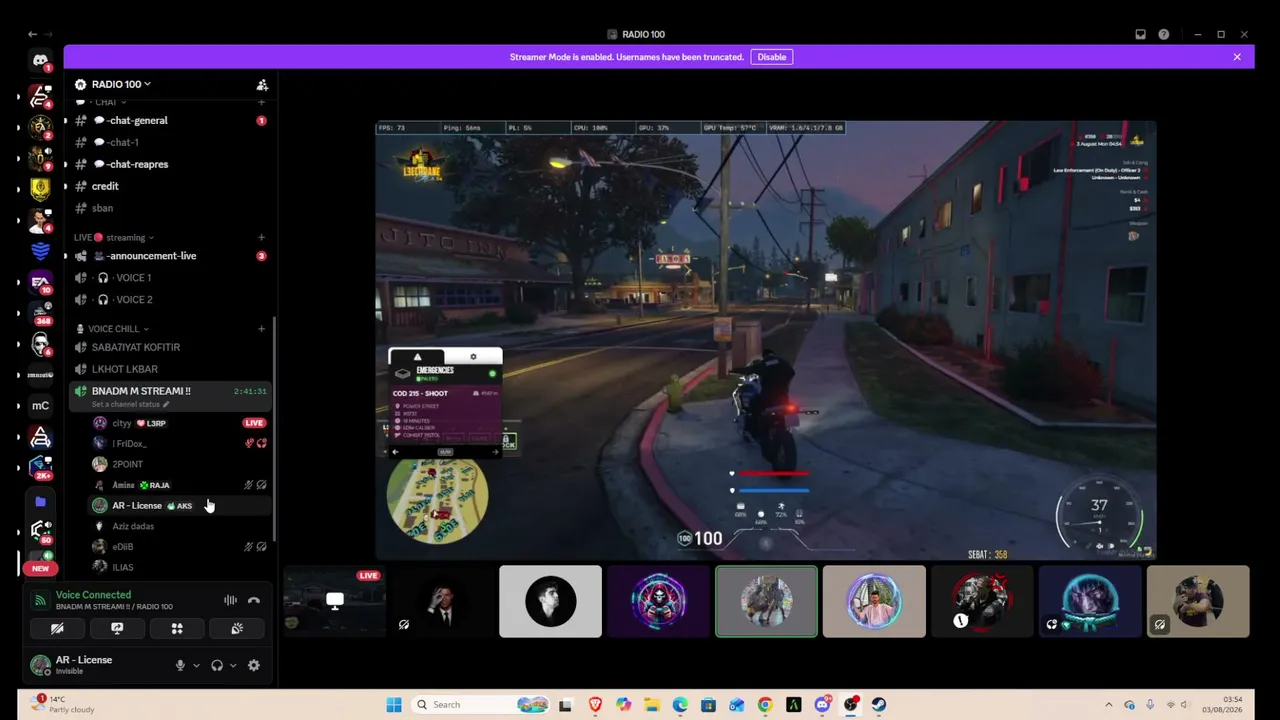This screenshot has height=720, width=1280.
Task: Open Steam from the Windows taskbar
Action: [879, 704]
